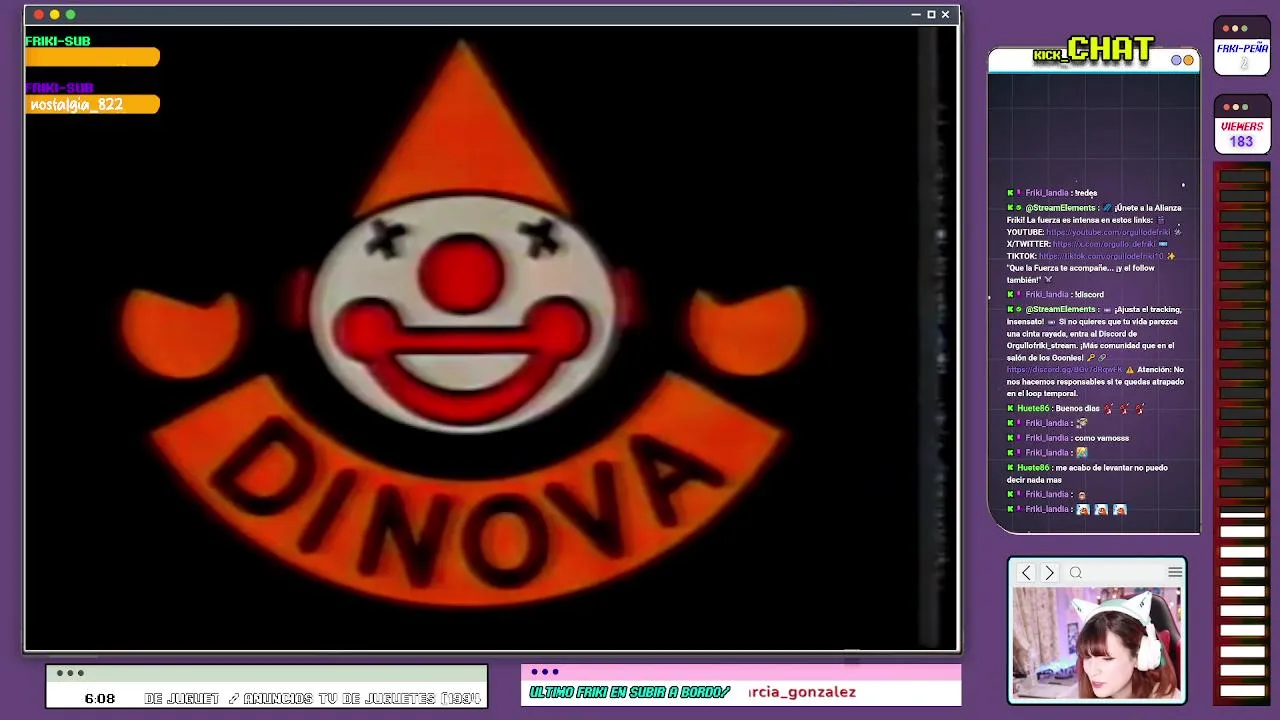This screenshot has width=1280, height=720.
Task: Click the 'como vamosss' chat message
Action: pos(1102,438)
